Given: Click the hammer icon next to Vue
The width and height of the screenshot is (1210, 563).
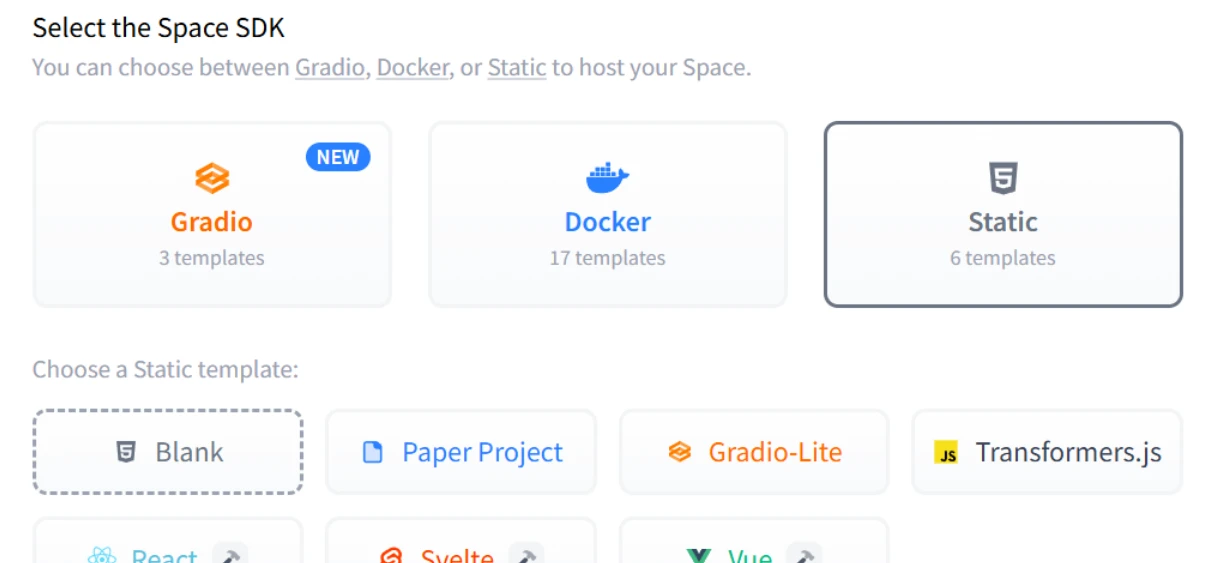Looking at the screenshot, I should click(803, 556).
